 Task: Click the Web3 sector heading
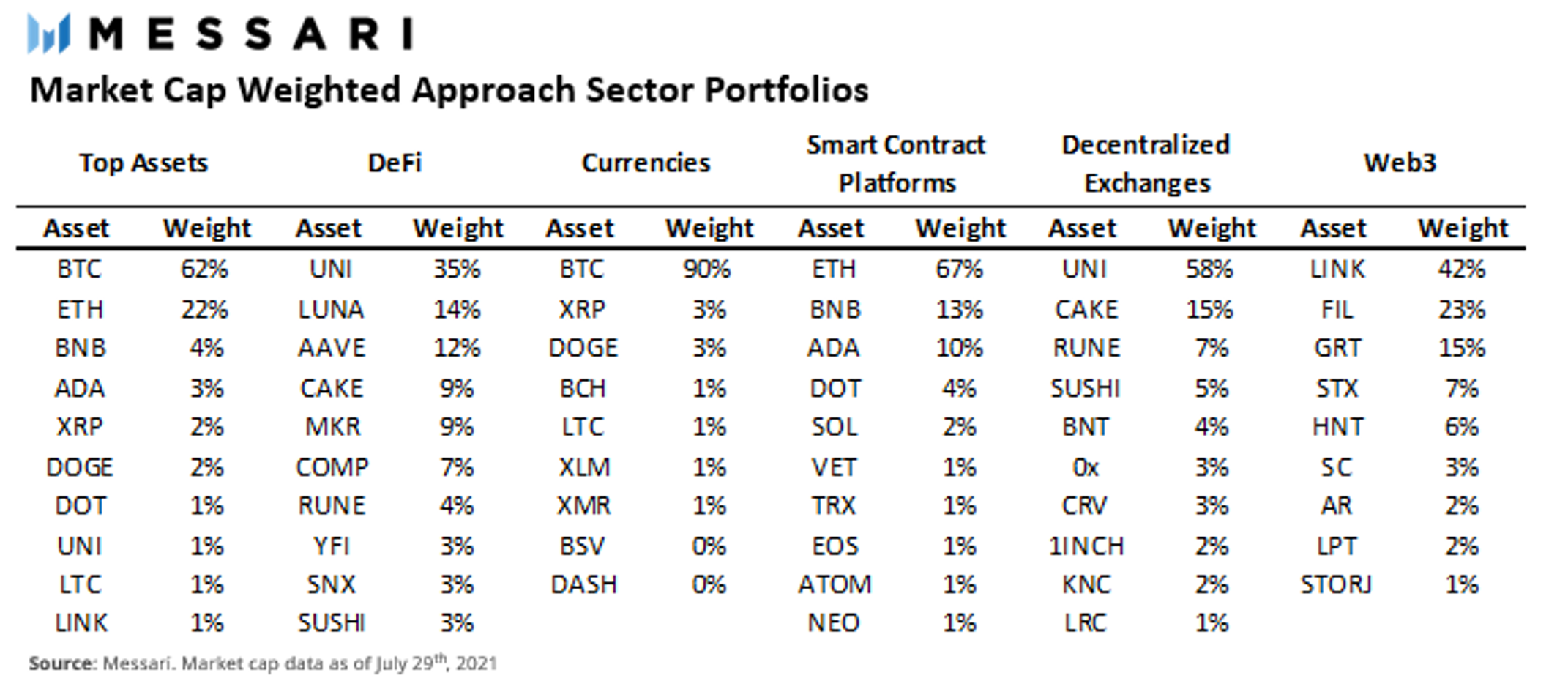[1400, 163]
